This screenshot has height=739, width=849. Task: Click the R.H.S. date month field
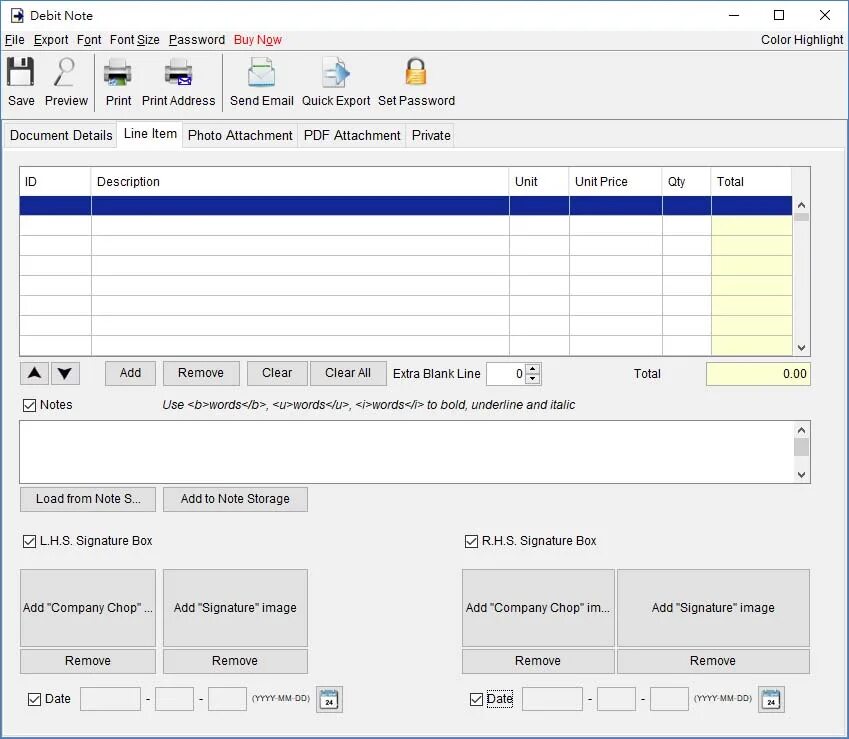click(616, 699)
